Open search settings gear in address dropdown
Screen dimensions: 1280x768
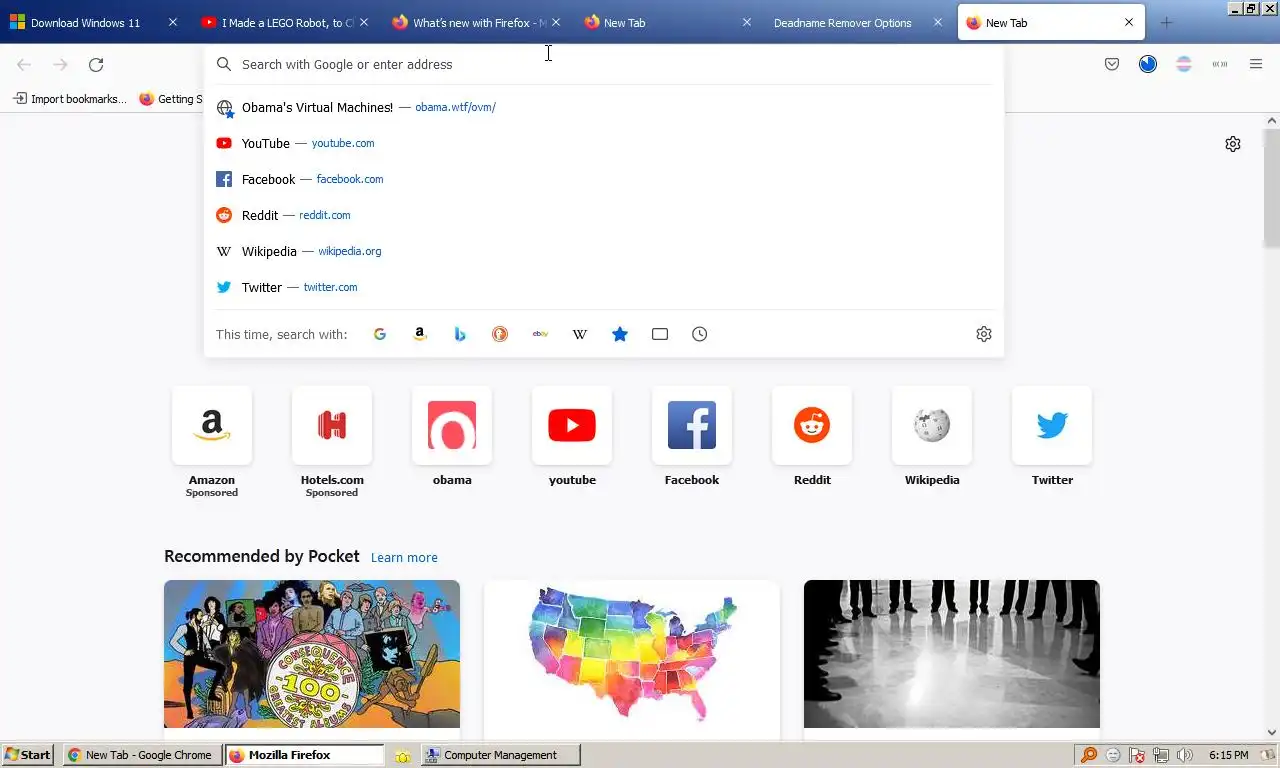tap(984, 334)
